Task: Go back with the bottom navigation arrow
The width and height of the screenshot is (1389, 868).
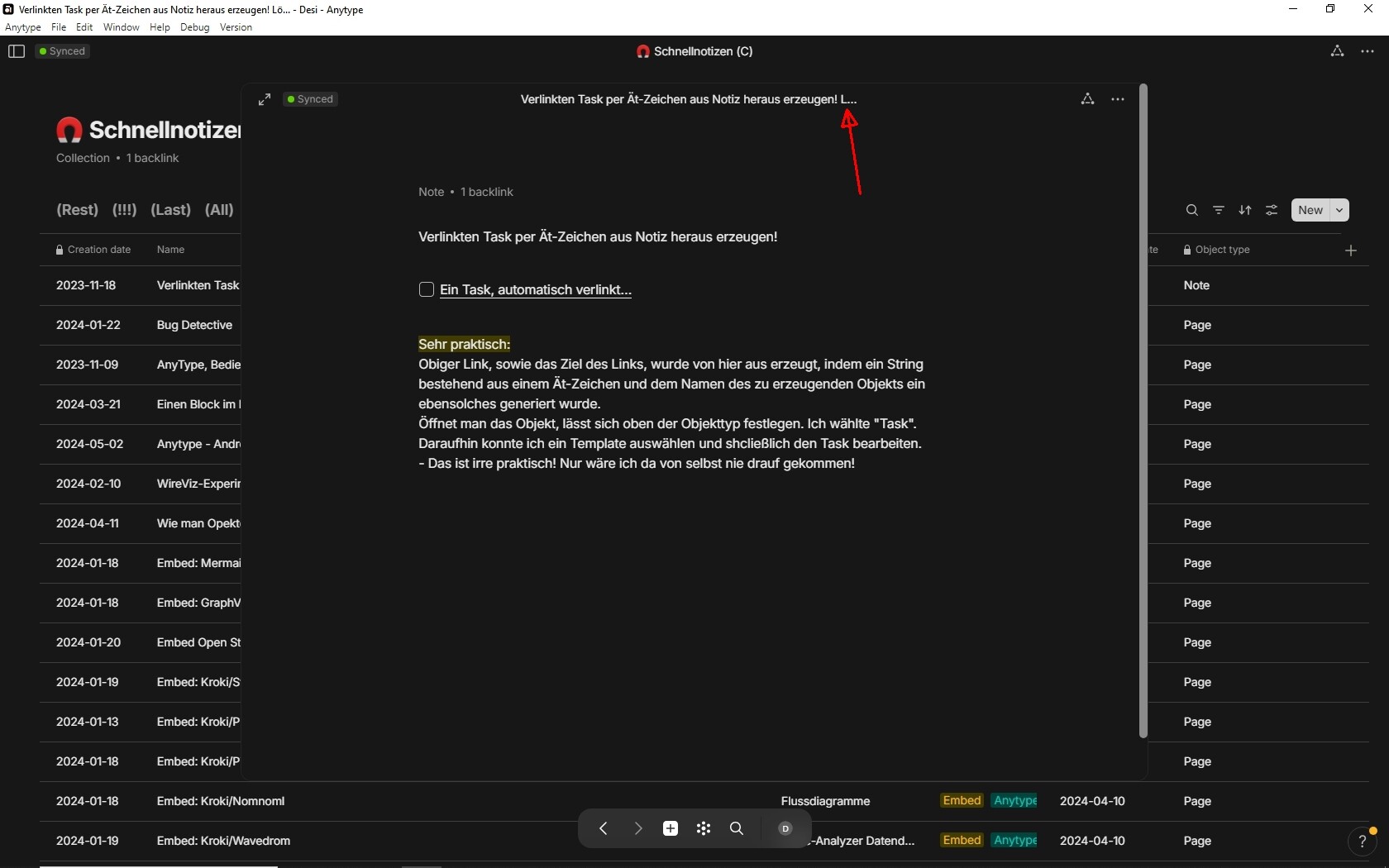Action: pyautogui.click(x=604, y=828)
